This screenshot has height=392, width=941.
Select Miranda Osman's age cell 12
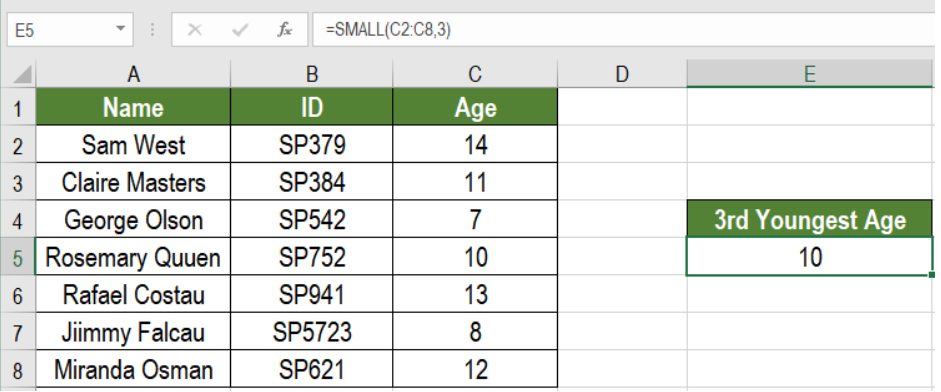[475, 369]
